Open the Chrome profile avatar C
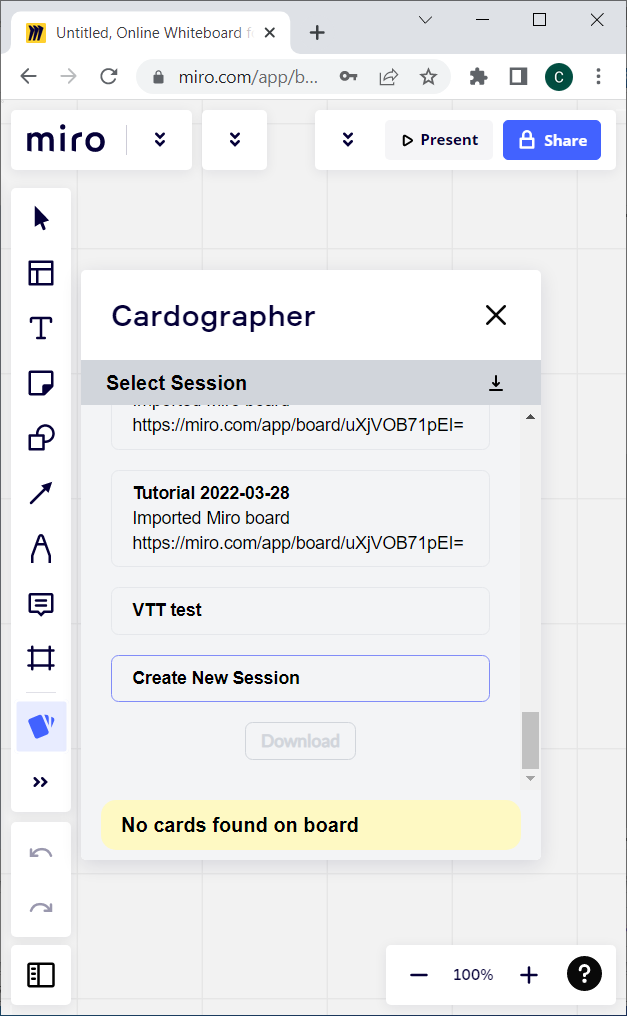Image resolution: width=627 pixels, height=1021 pixels. pyautogui.click(x=559, y=77)
